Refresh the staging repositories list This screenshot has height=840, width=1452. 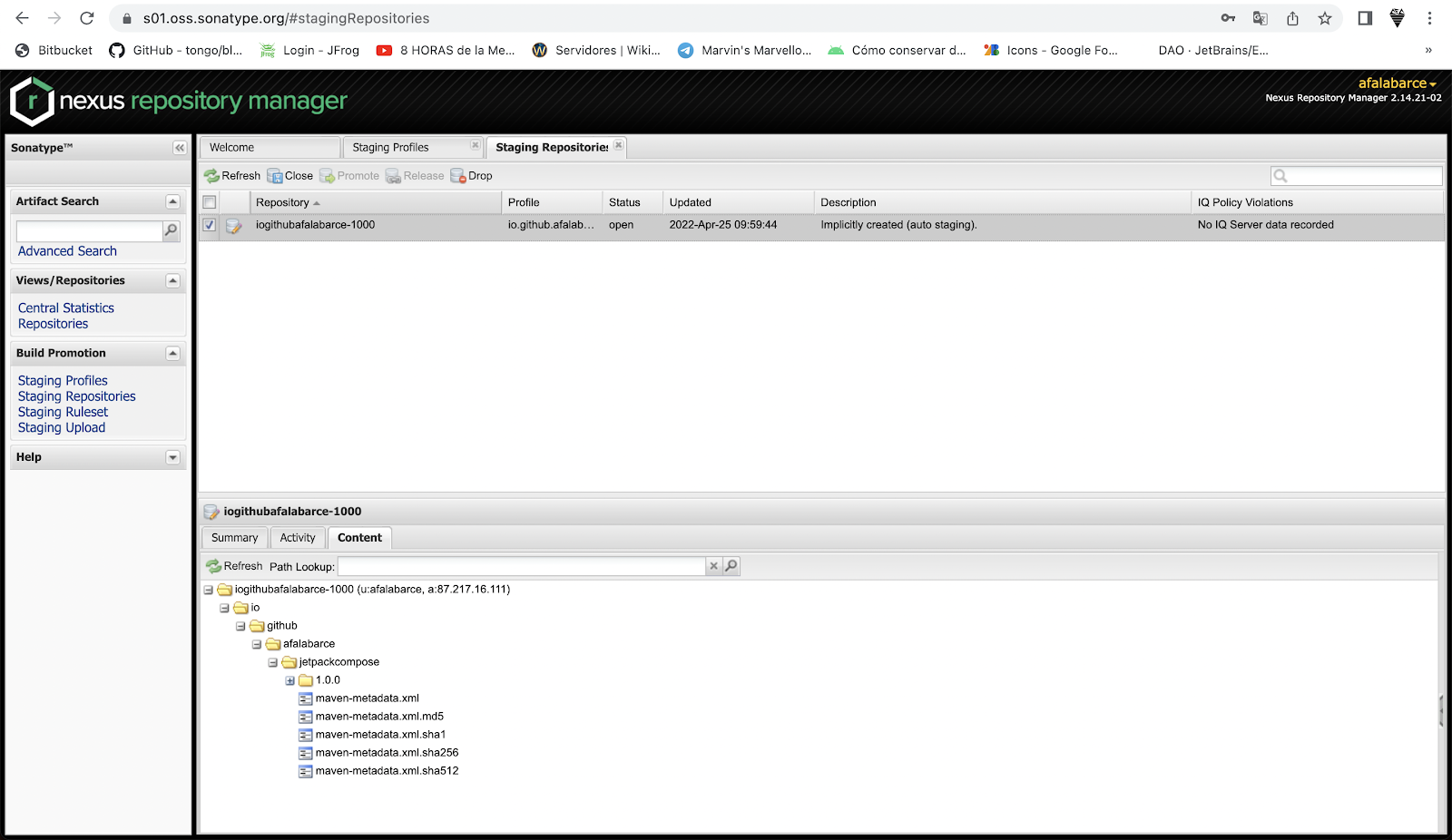(x=232, y=176)
